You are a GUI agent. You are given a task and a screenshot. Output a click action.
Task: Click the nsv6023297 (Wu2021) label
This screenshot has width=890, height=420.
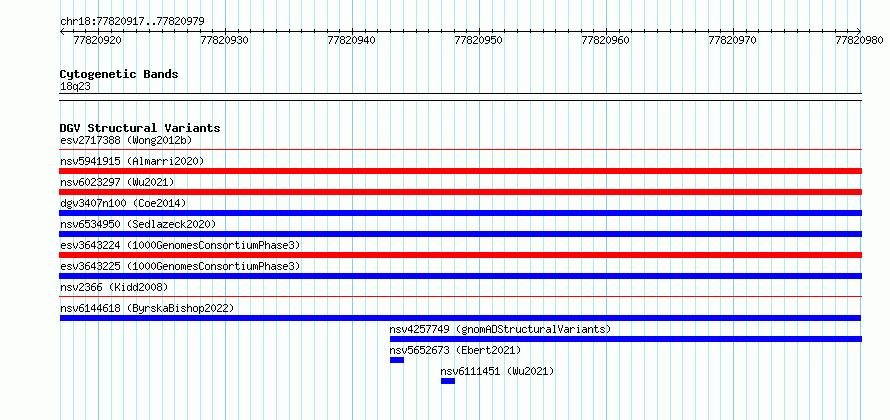pyautogui.click(x=117, y=182)
